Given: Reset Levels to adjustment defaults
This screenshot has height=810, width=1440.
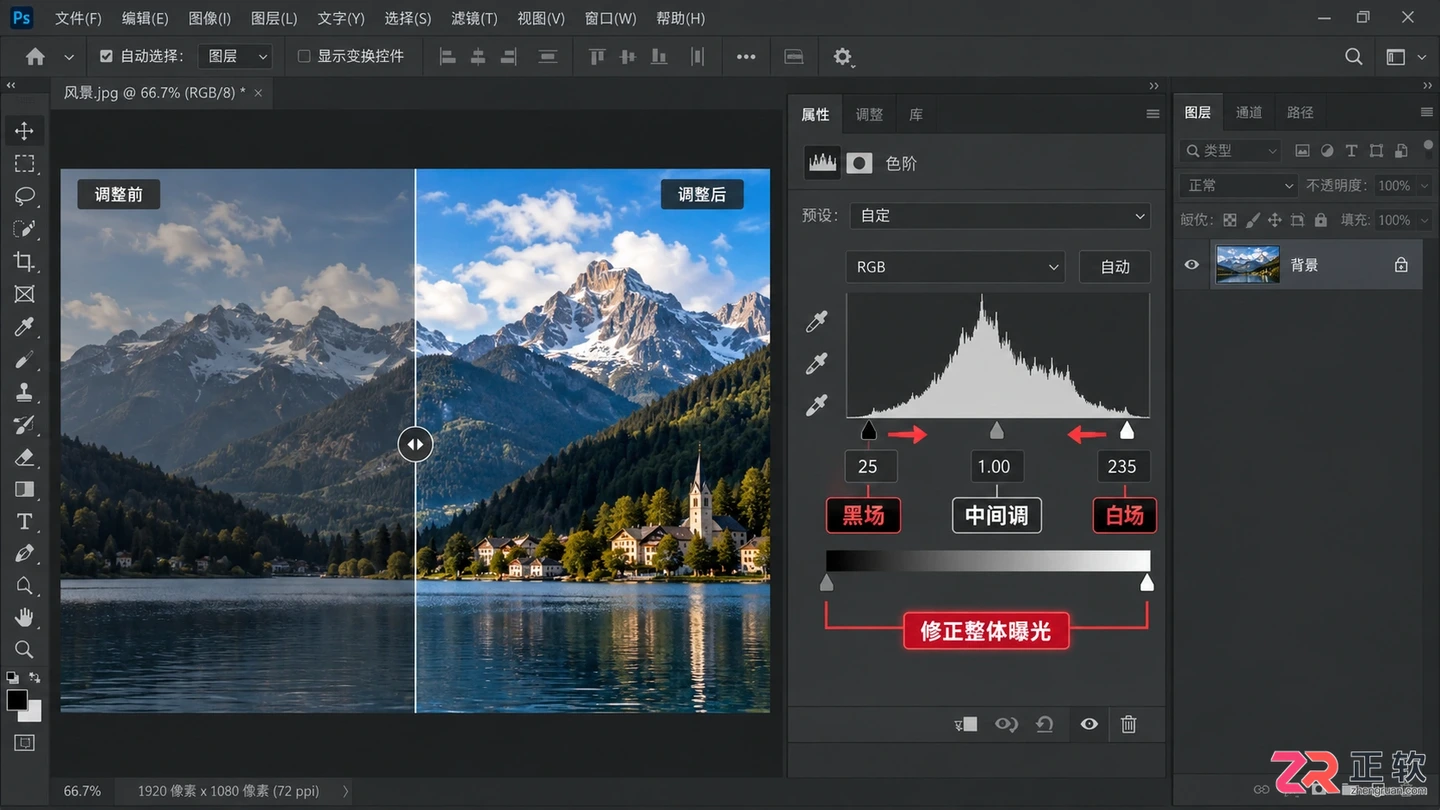Looking at the screenshot, I should 1045,725.
